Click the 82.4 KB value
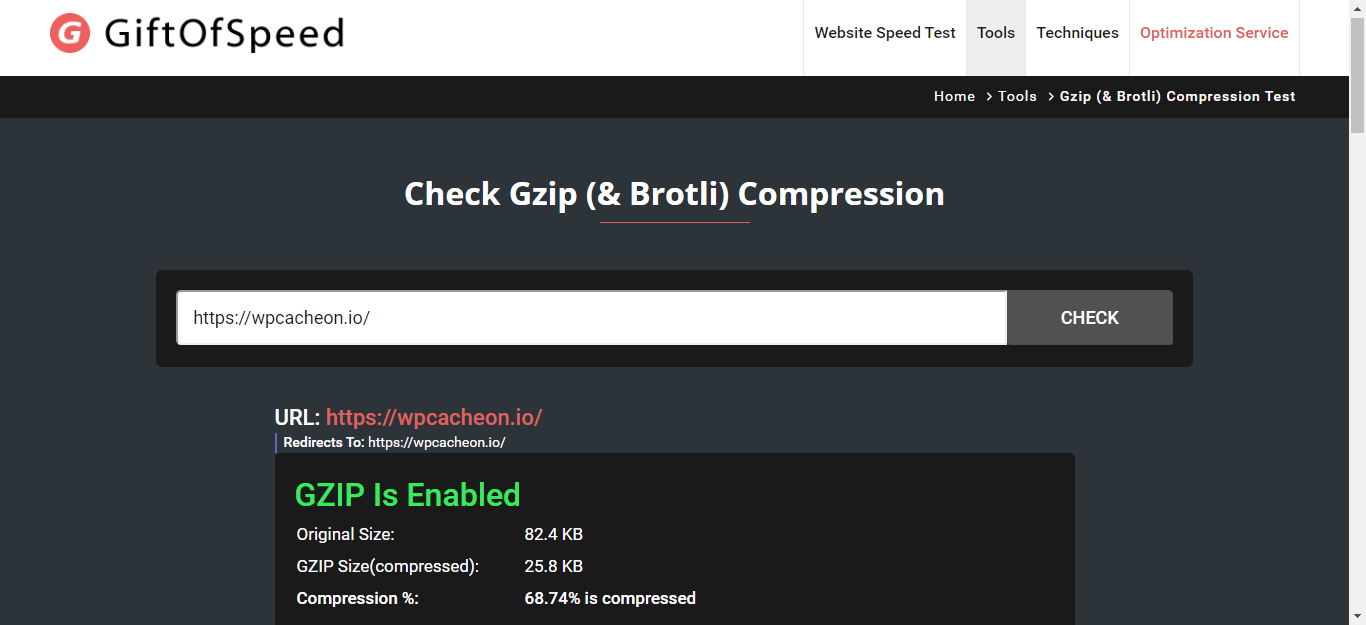Screen dimensions: 1366x625 click(554, 534)
